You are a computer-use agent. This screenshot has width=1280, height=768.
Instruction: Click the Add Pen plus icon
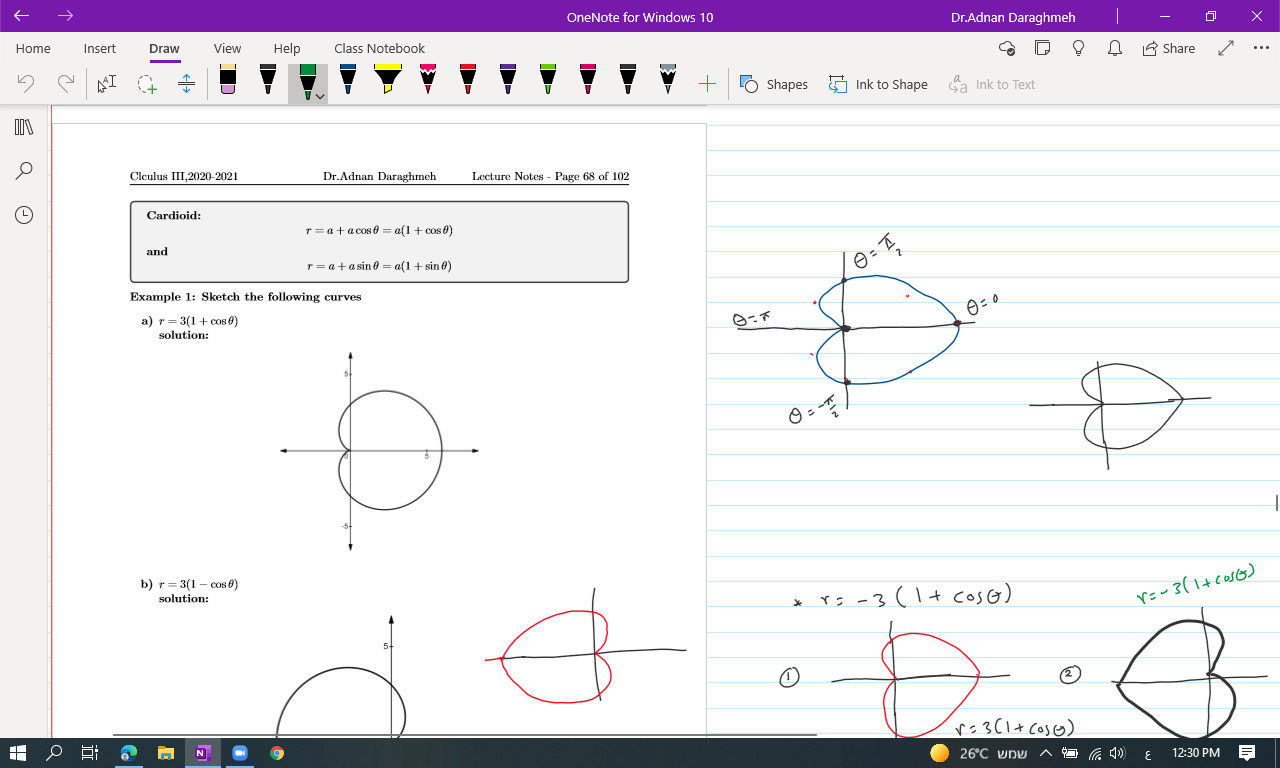click(707, 84)
